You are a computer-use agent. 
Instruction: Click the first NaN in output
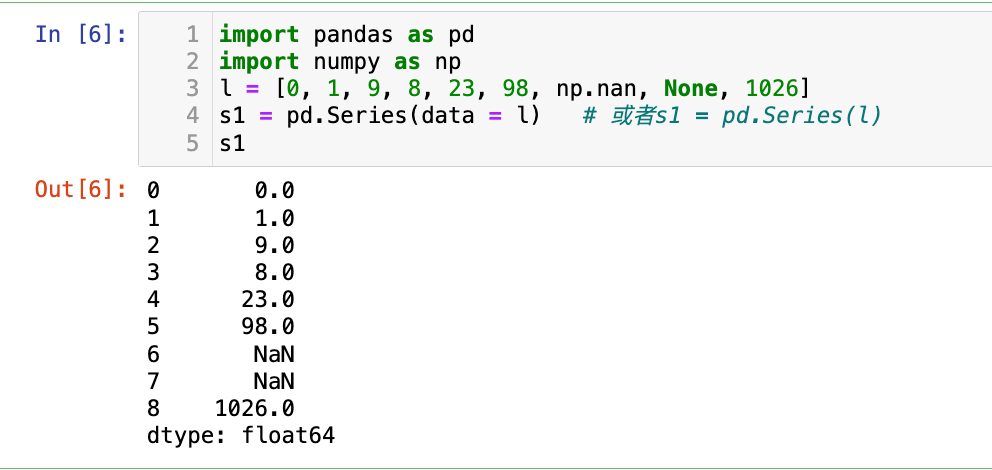[x=274, y=354]
